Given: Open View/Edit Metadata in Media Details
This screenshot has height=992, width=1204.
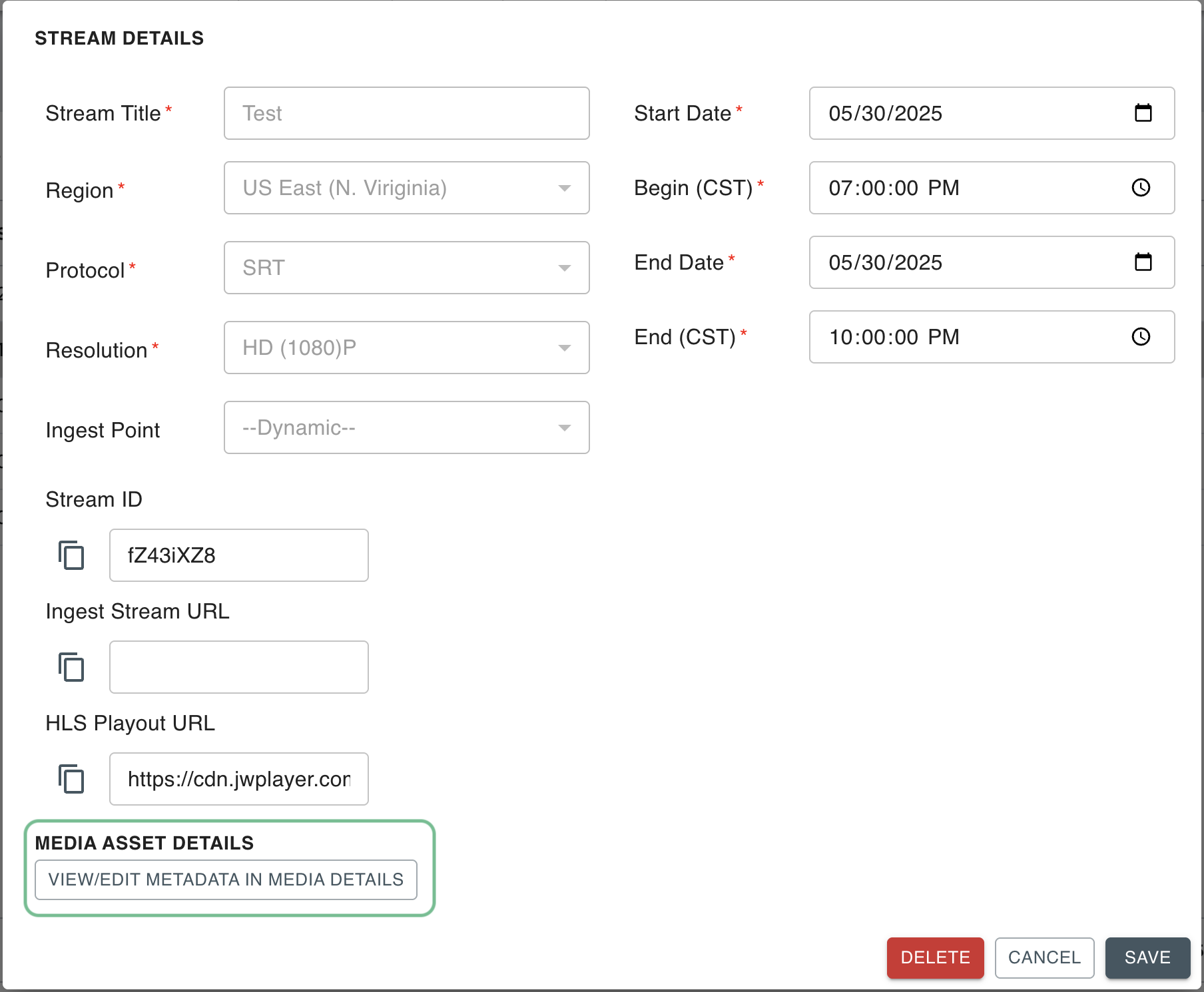Looking at the screenshot, I should (226, 879).
